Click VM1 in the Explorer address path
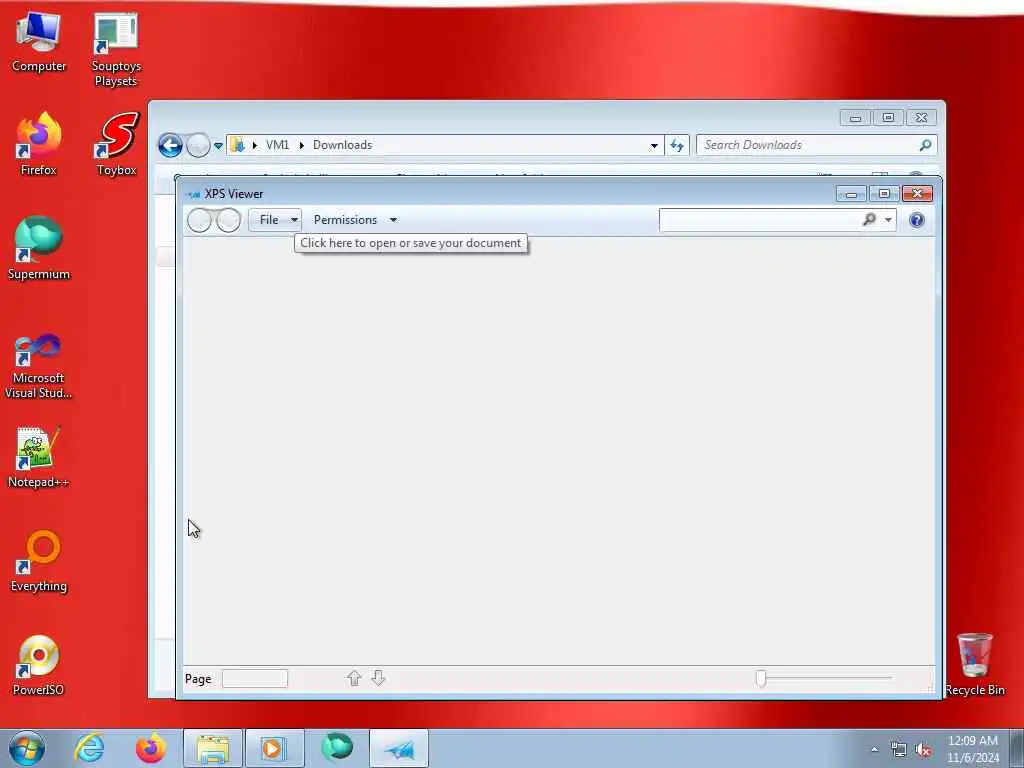Screen dimensions: 1024x768 click(277, 145)
